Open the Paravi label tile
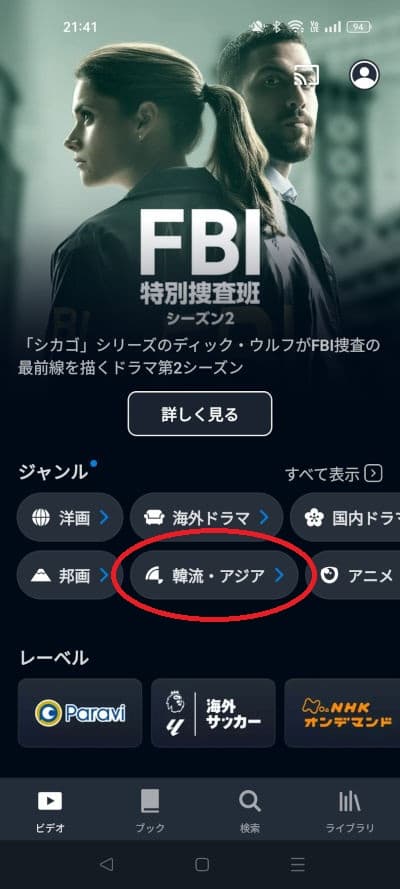 pos(80,713)
